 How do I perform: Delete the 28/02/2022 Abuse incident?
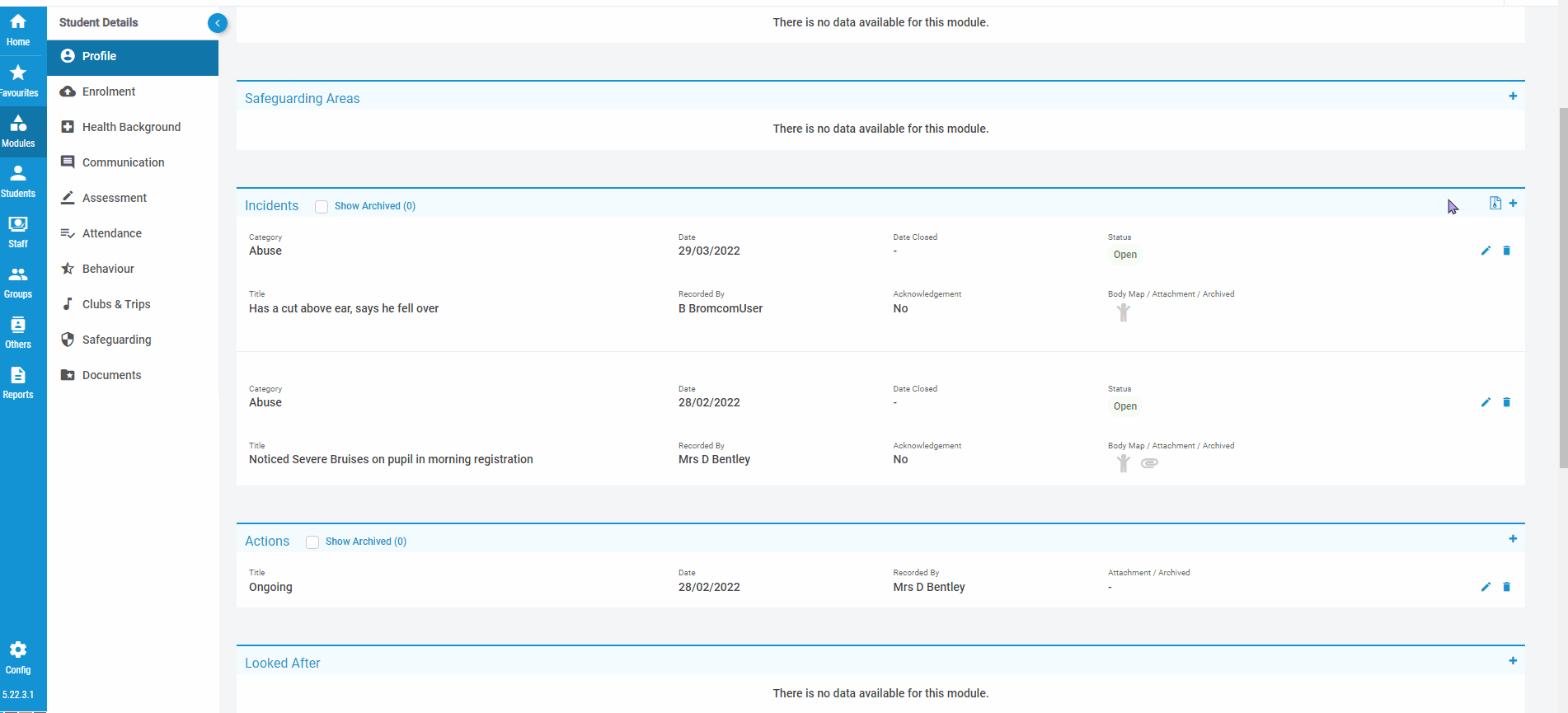(x=1506, y=402)
